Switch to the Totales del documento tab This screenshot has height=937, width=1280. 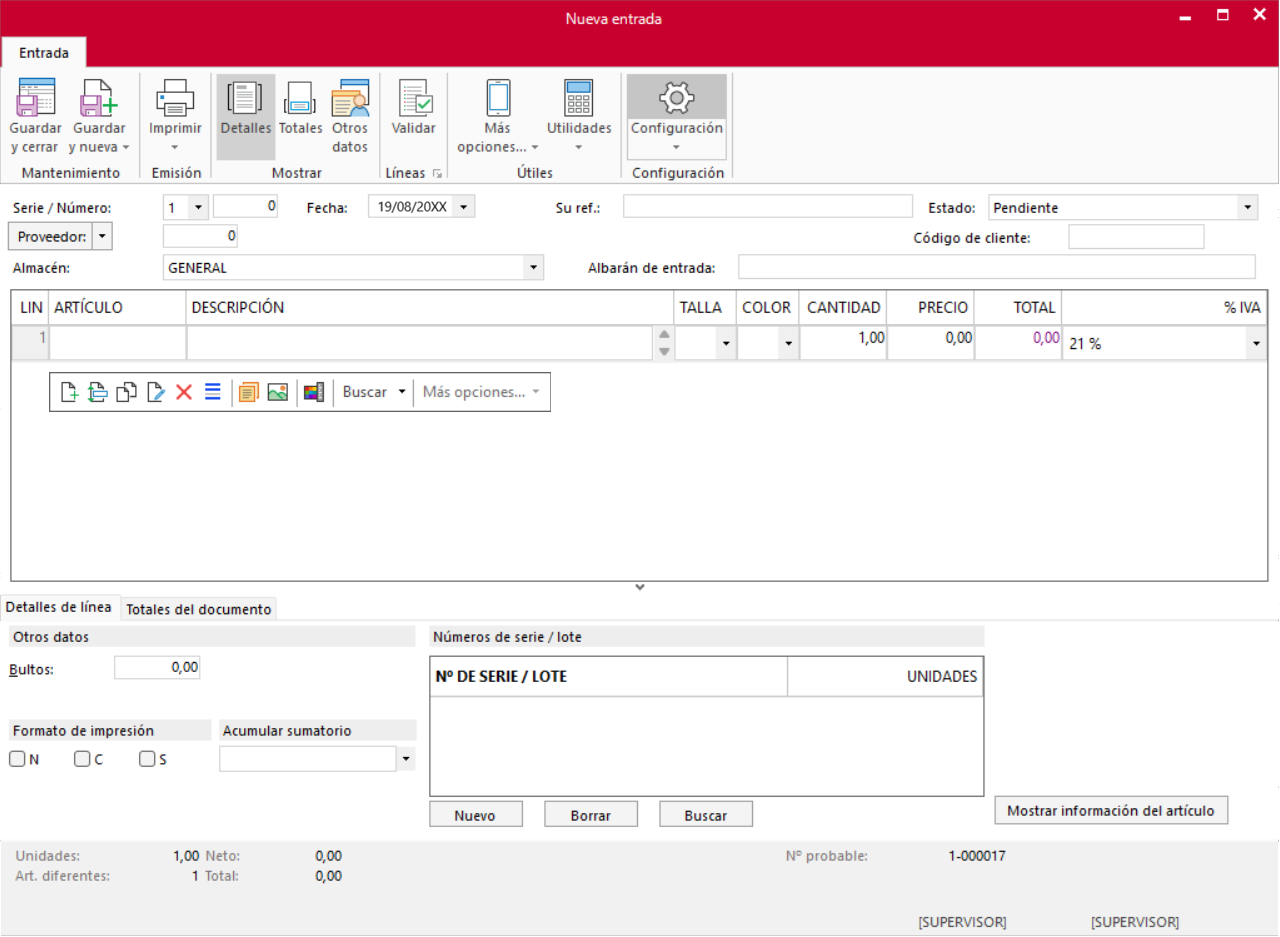click(199, 609)
